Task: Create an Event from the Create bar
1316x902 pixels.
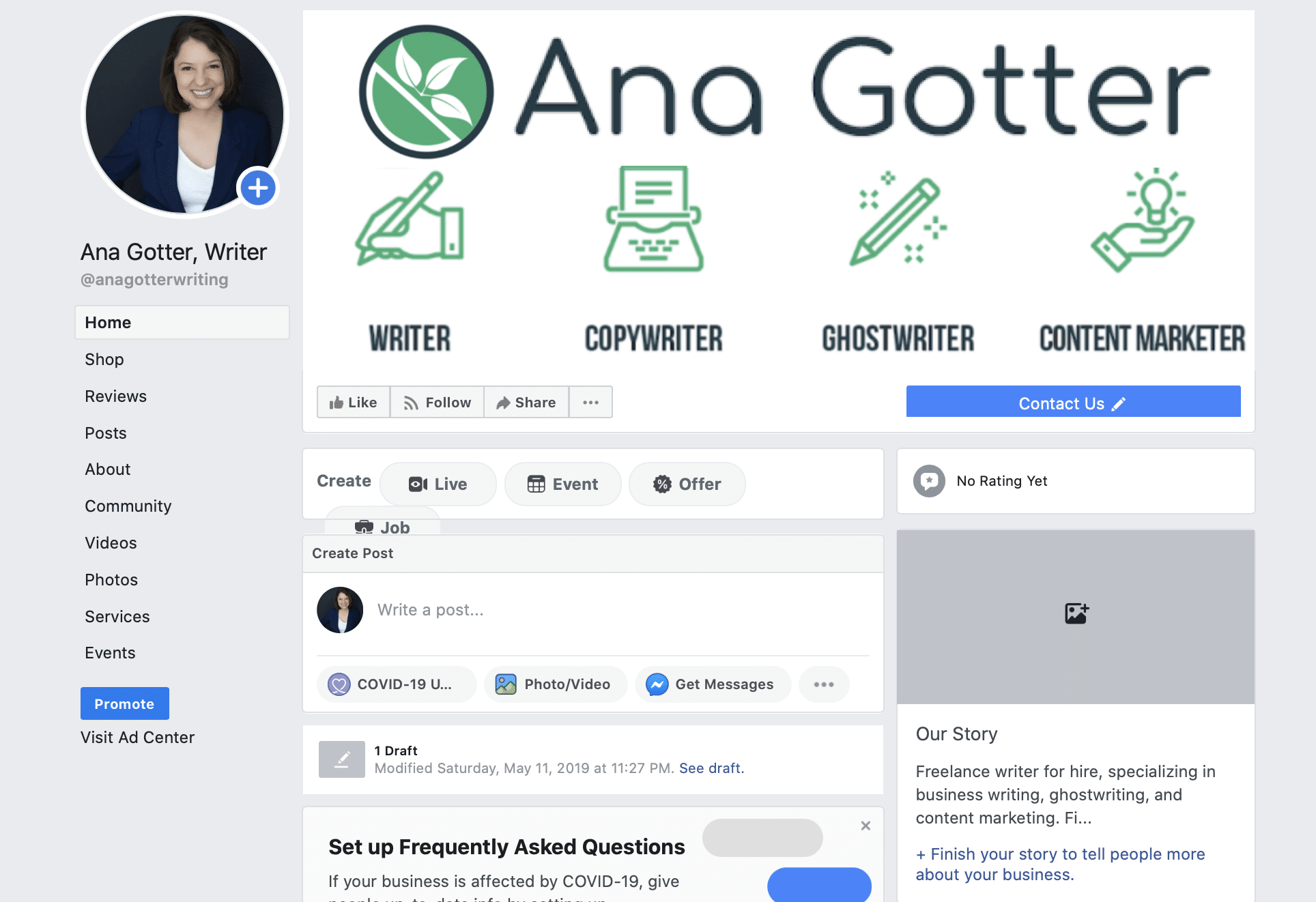Action: click(562, 484)
